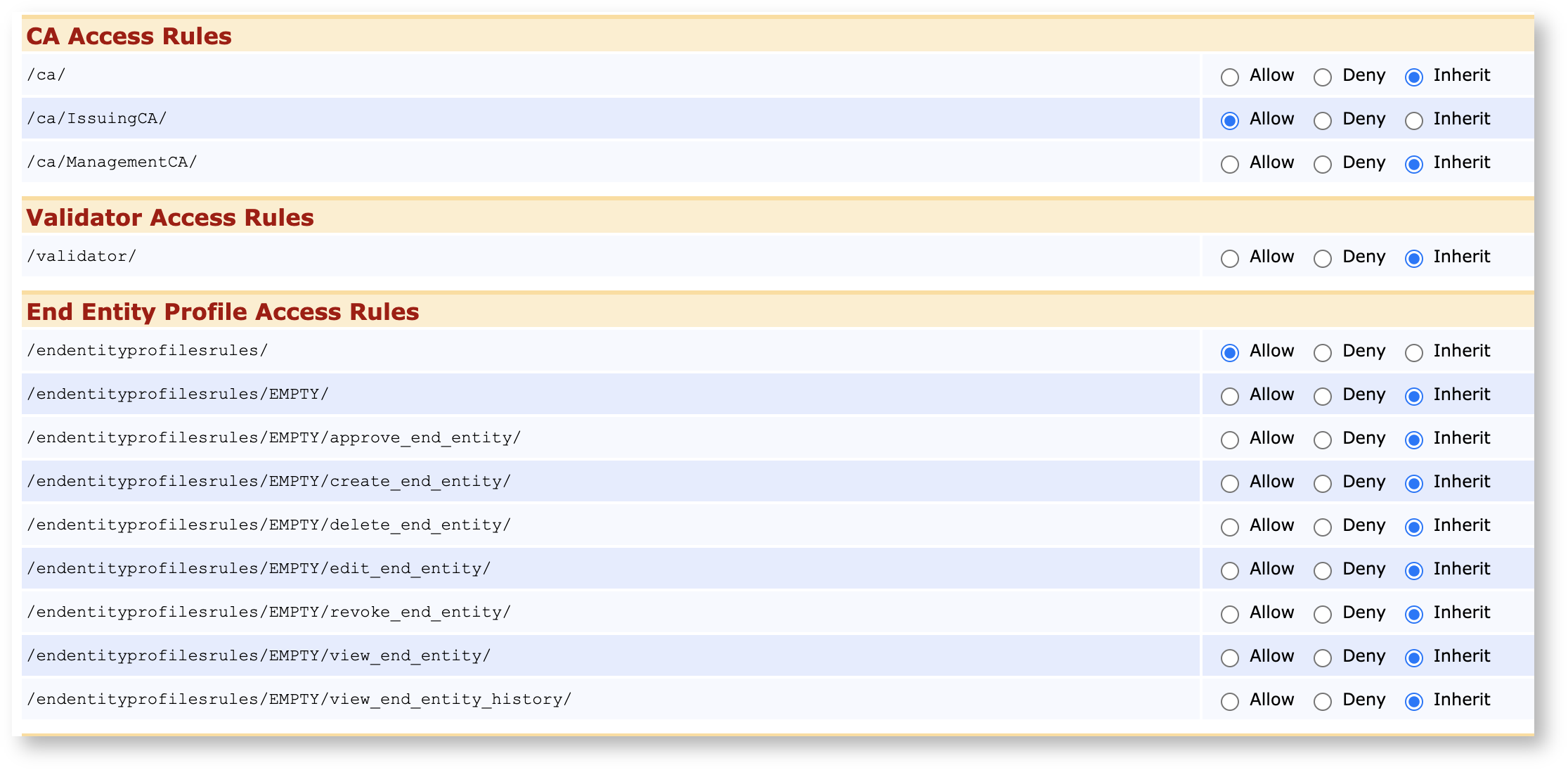
Task: Deny the /validator/ access rule
Action: pos(1323,258)
